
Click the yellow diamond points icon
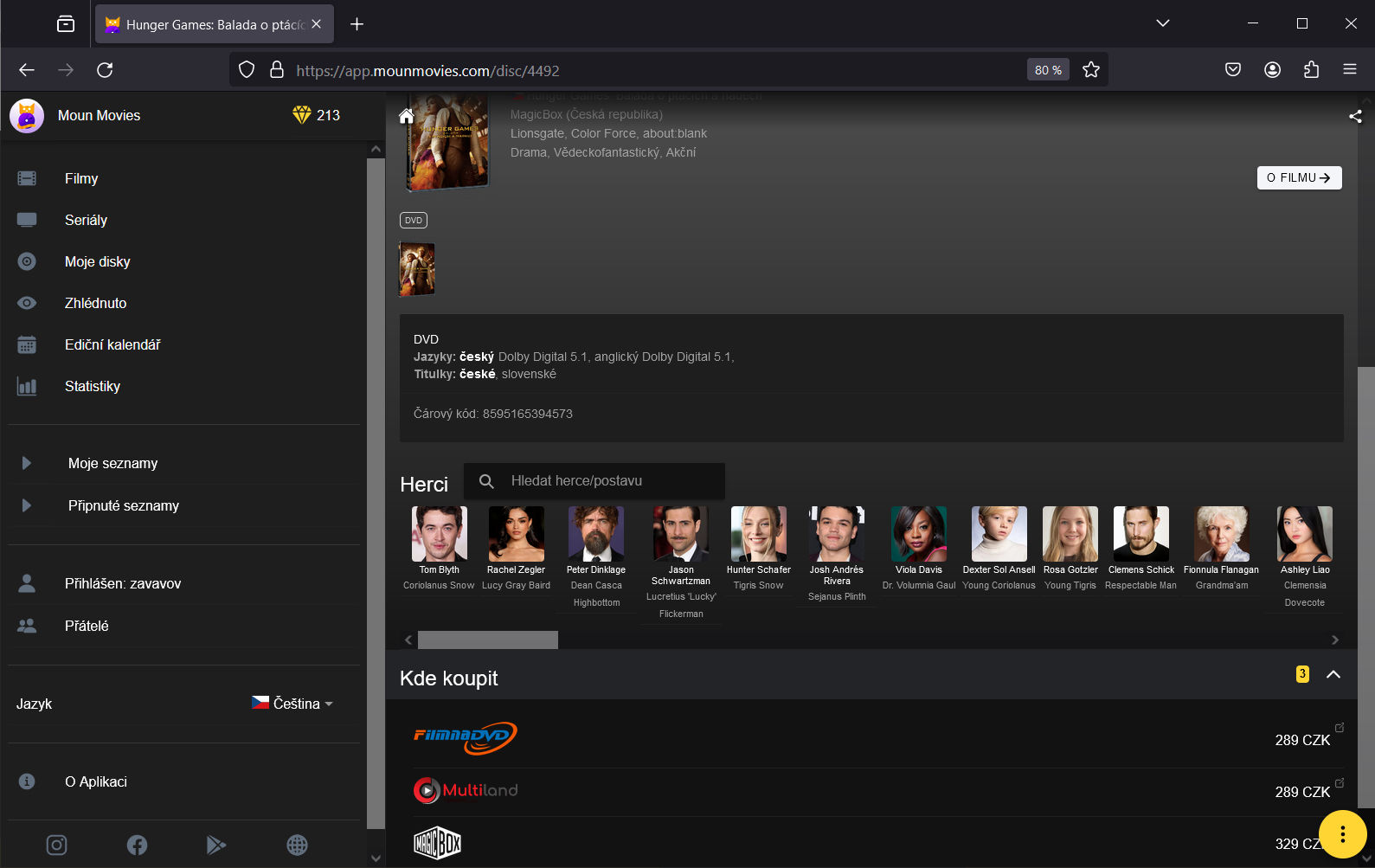point(301,115)
